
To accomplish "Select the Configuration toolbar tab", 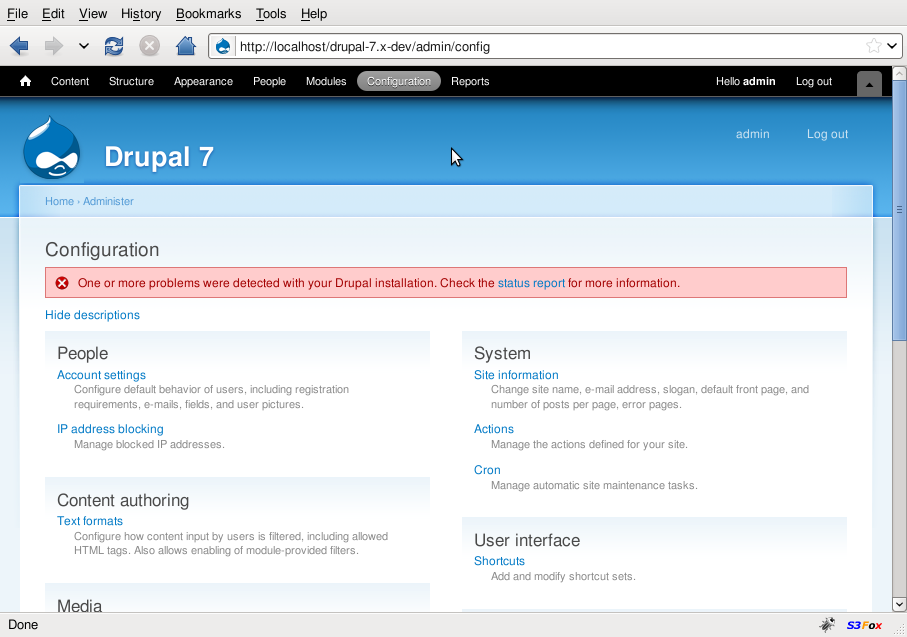I will coord(399,82).
